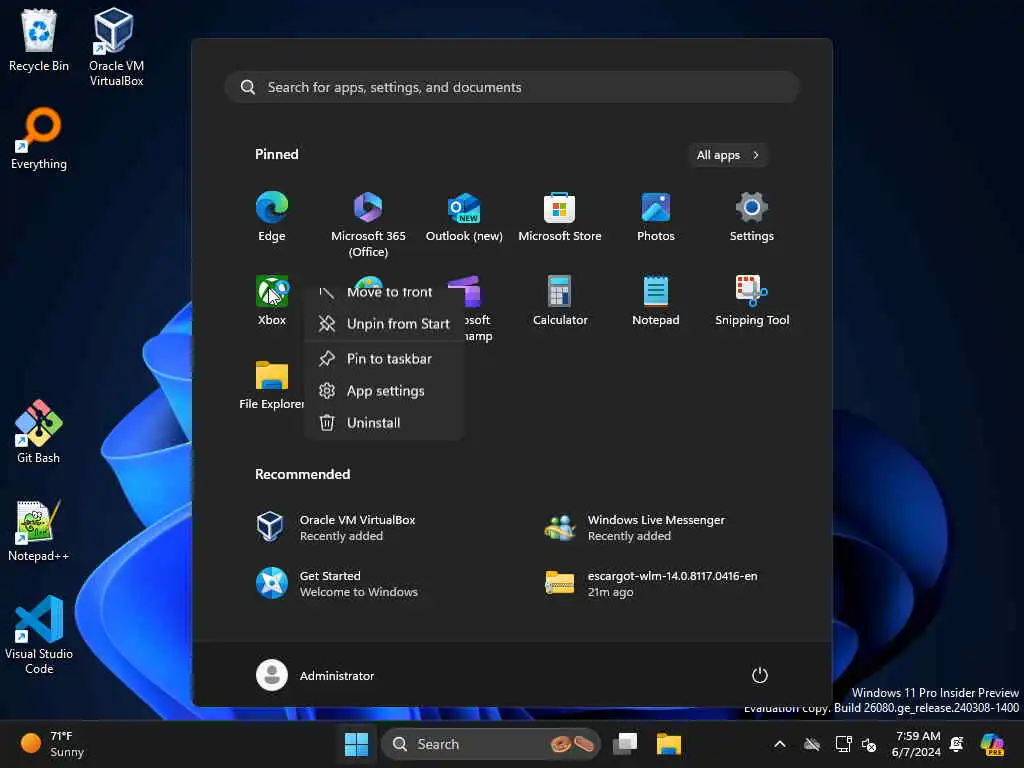Viewport: 1024px width, 768px height.
Task: Choose Pin to taskbar
Action: pyautogui.click(x=384, y=359)
